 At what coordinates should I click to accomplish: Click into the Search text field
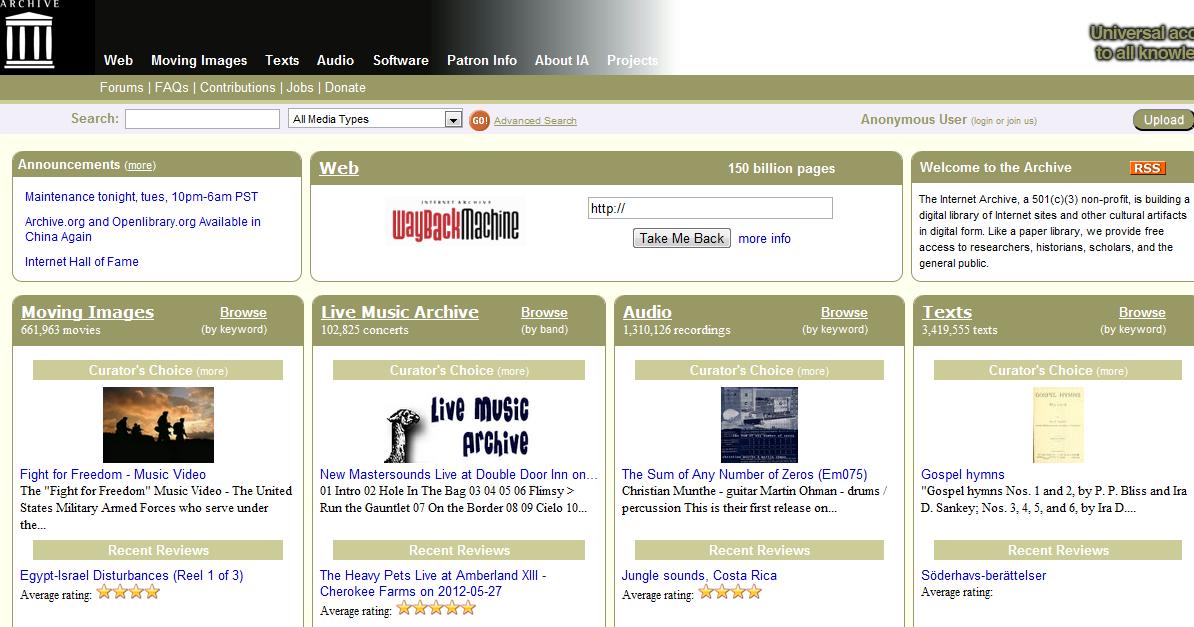203,119
